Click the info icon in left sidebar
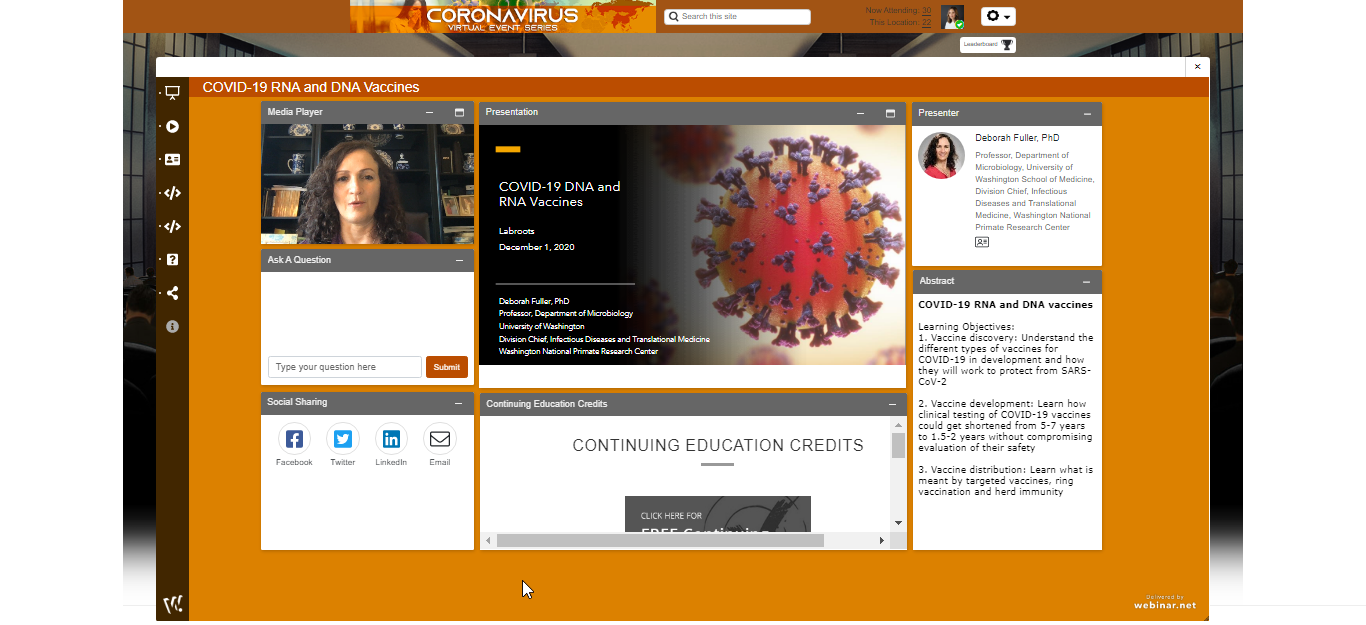Screen dimensions: 1366x625 click(x=172, y=327)
